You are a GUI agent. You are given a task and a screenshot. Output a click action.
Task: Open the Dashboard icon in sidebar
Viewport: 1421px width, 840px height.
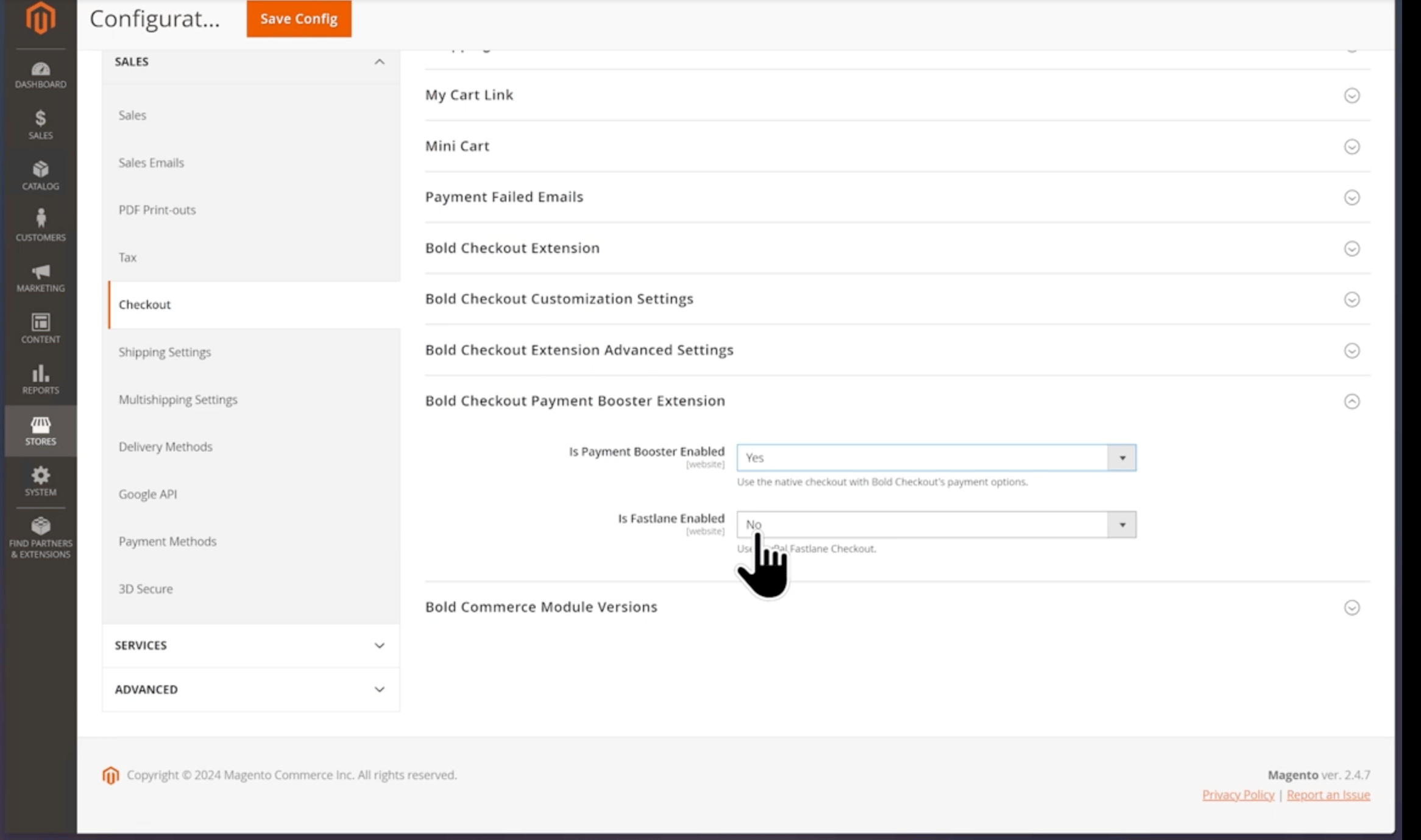click(40, 74)
